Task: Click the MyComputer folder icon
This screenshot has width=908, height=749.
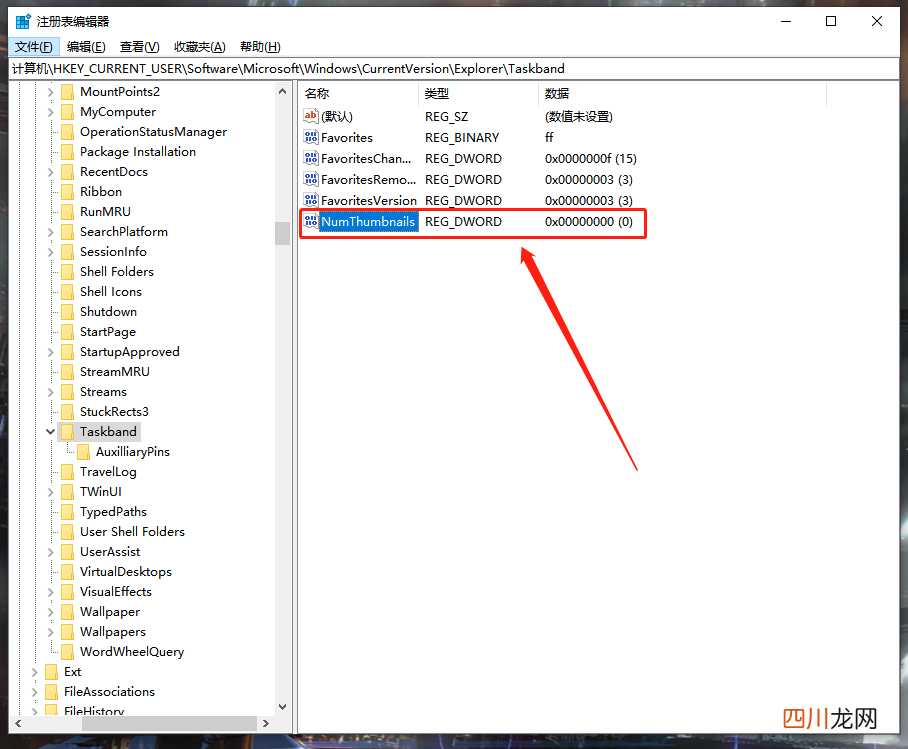Action: coord(68,112)
